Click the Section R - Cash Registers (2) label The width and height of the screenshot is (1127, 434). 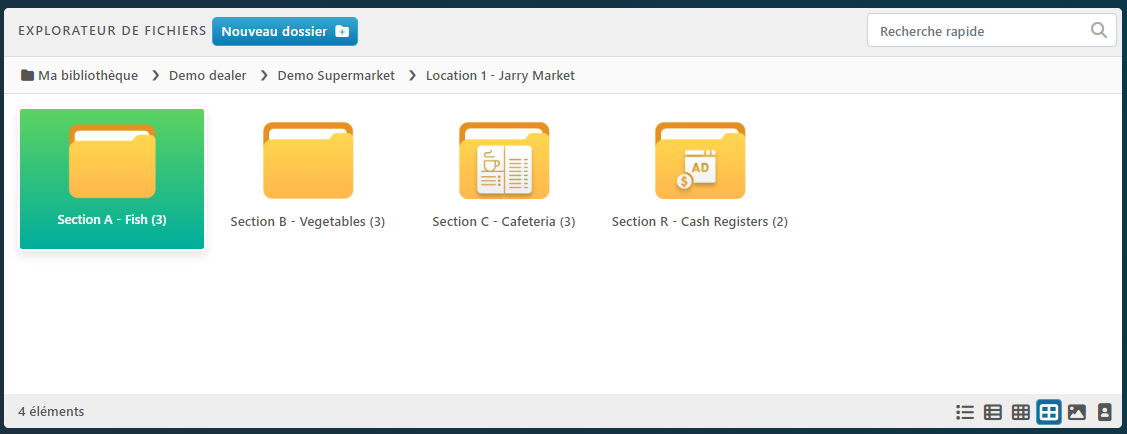click(x=700, y=222)
